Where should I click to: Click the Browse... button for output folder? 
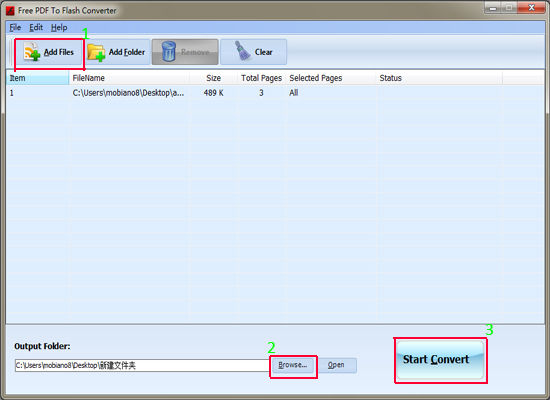(293, 365)
